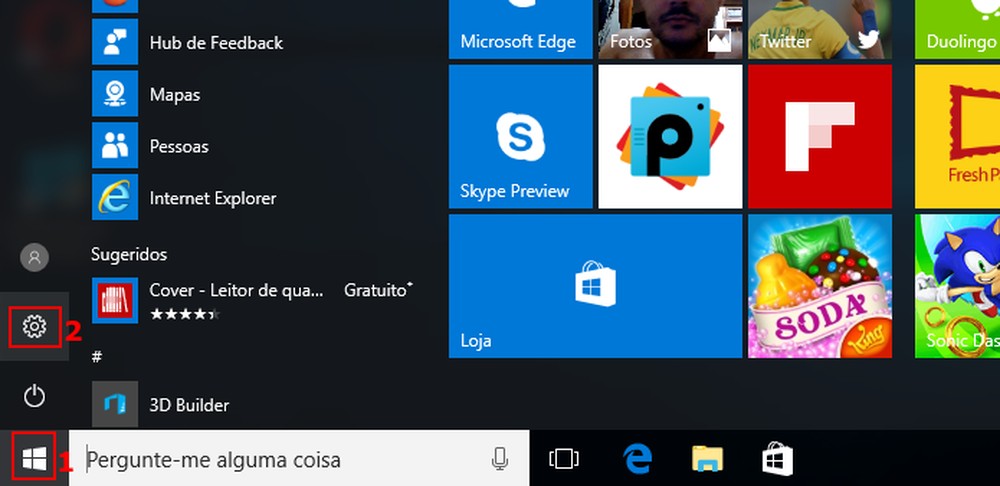This screenshot has height=486, width=1000.
Task: Click the Cover app suggested icon
Action: tap(115, 300)
